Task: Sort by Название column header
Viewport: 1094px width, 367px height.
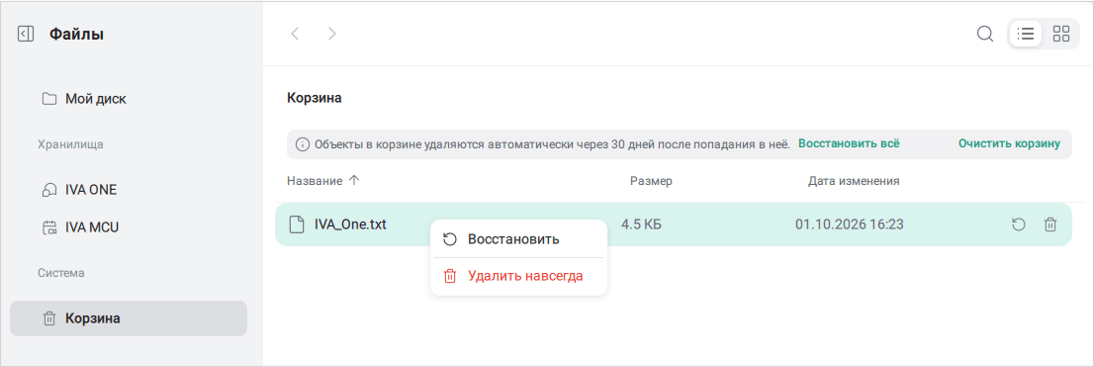Action: [x=315, y=181]
